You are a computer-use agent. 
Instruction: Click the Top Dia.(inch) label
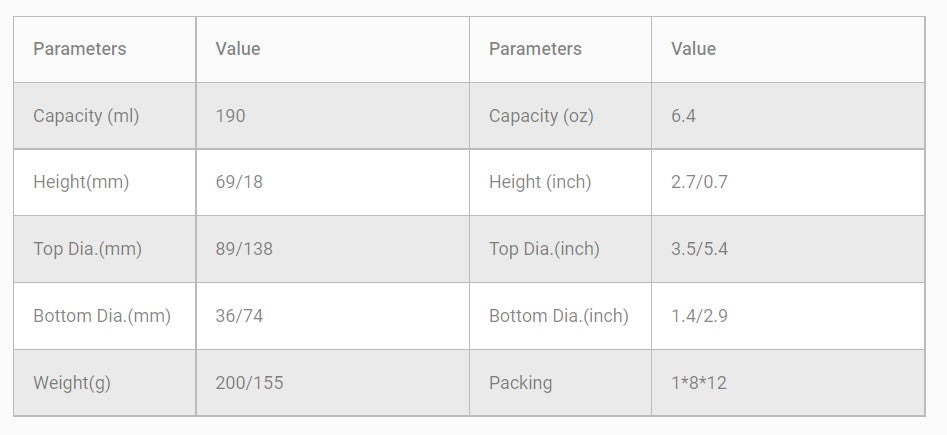coord(544,249)
